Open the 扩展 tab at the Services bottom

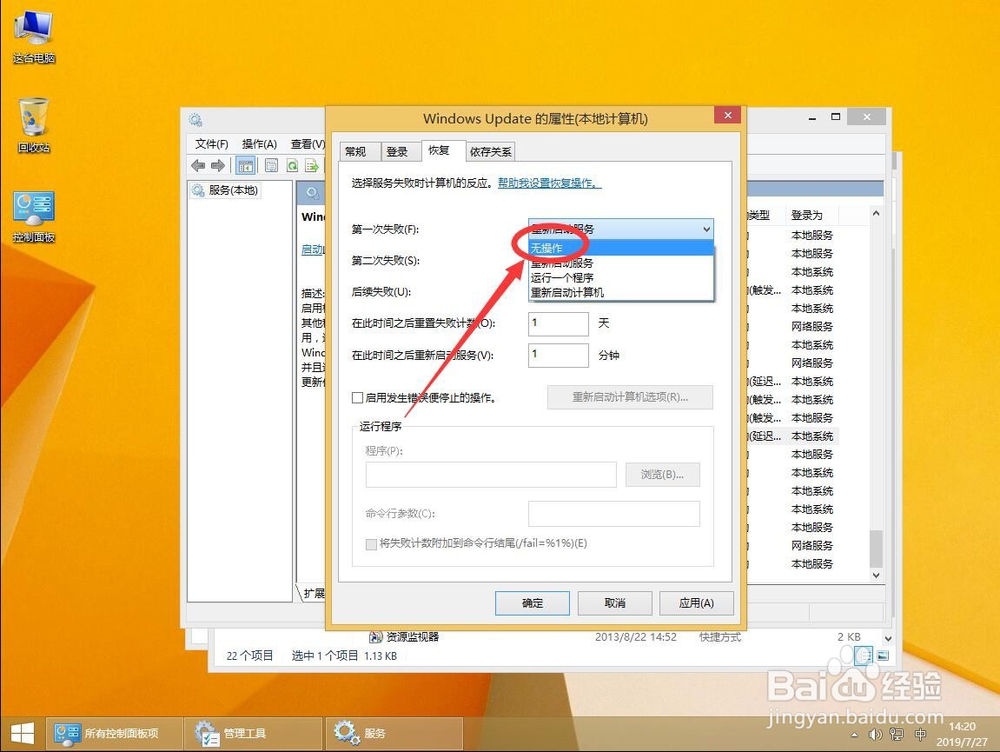tap(313, 593)
